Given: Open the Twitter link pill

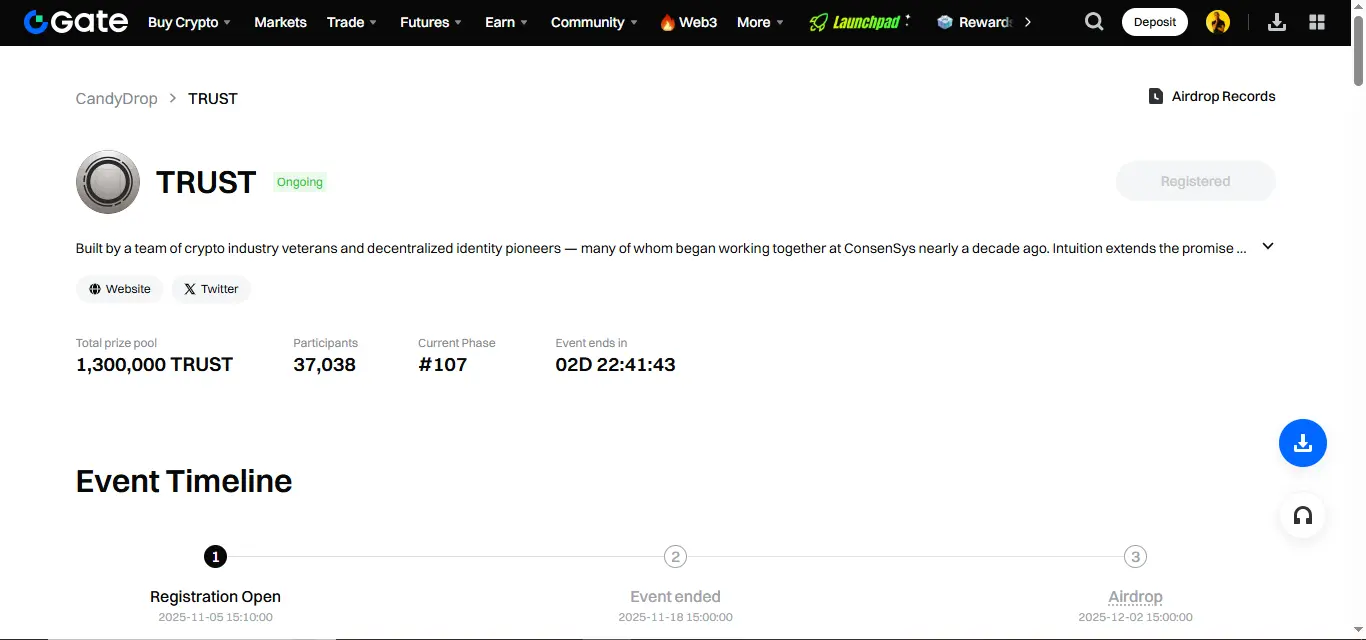Looking at the screenshot, I should tap(211, 289).
